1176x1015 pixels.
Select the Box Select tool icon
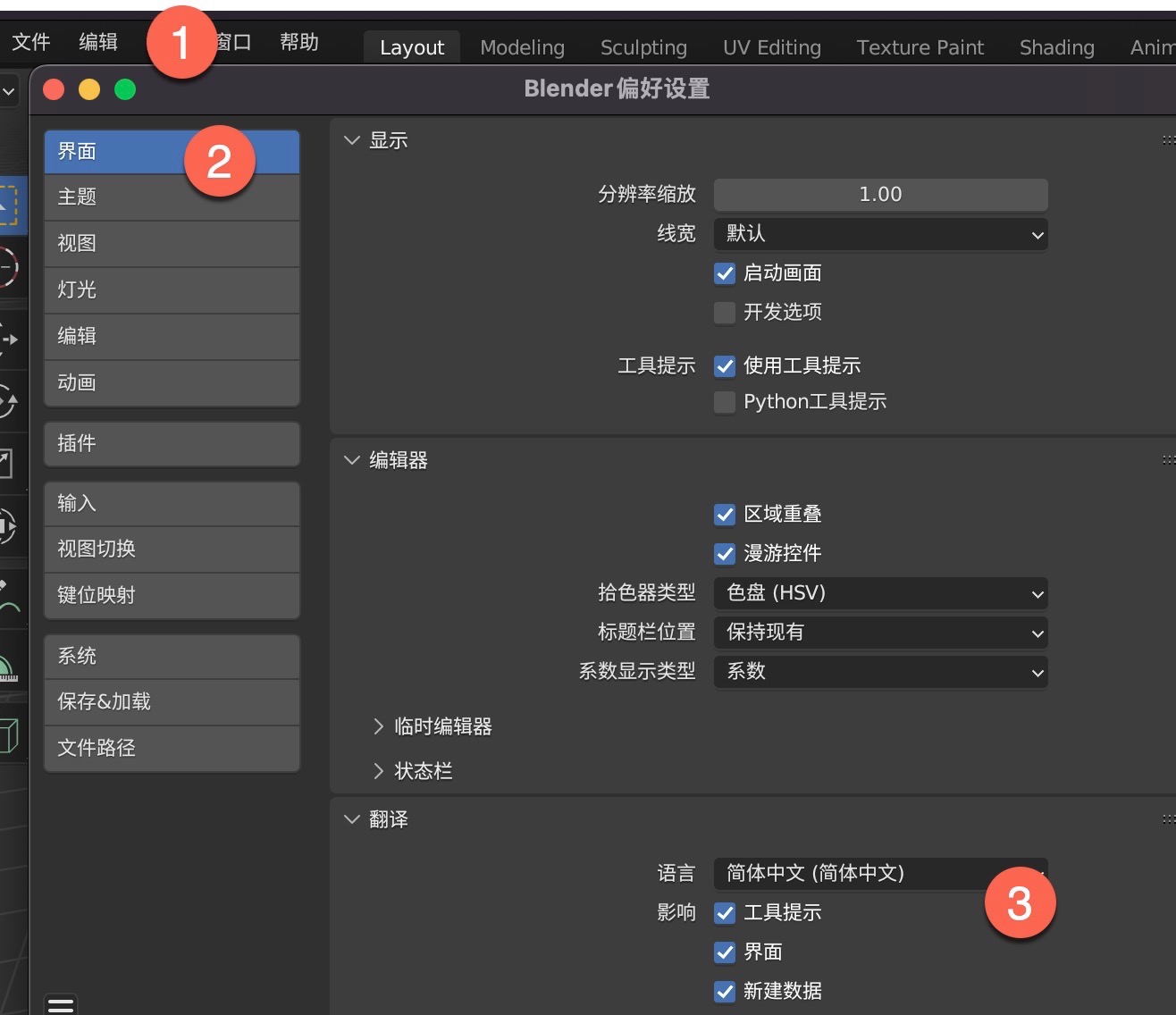(7, 205)
